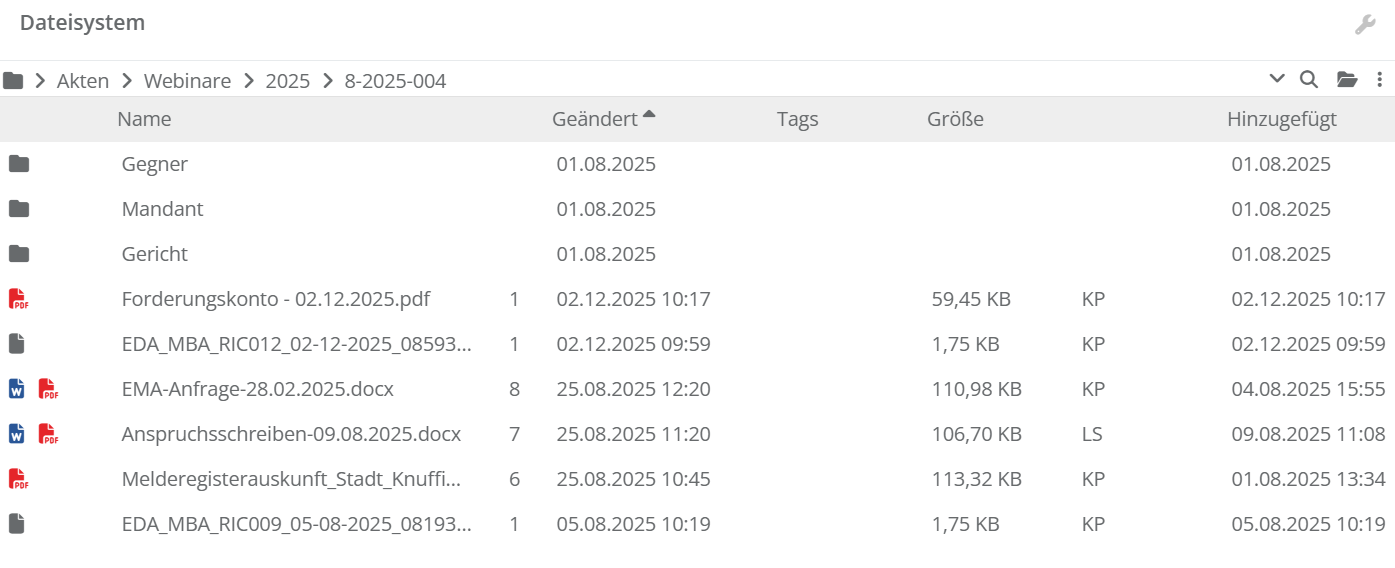This screenshot has width=1395, height=568.
Task: Select the Melderegisterauskunft_Stadt_Knuffi PDF file
Action: 291,479
